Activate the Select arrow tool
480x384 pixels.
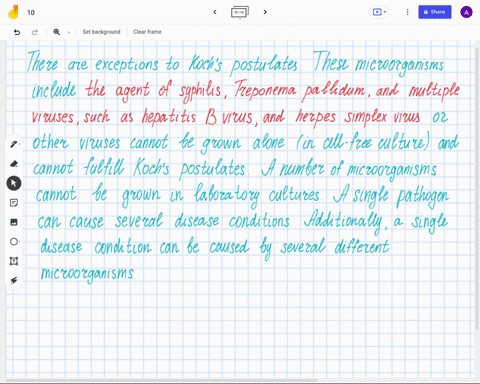pyautogui.click(x=14, y=183)
